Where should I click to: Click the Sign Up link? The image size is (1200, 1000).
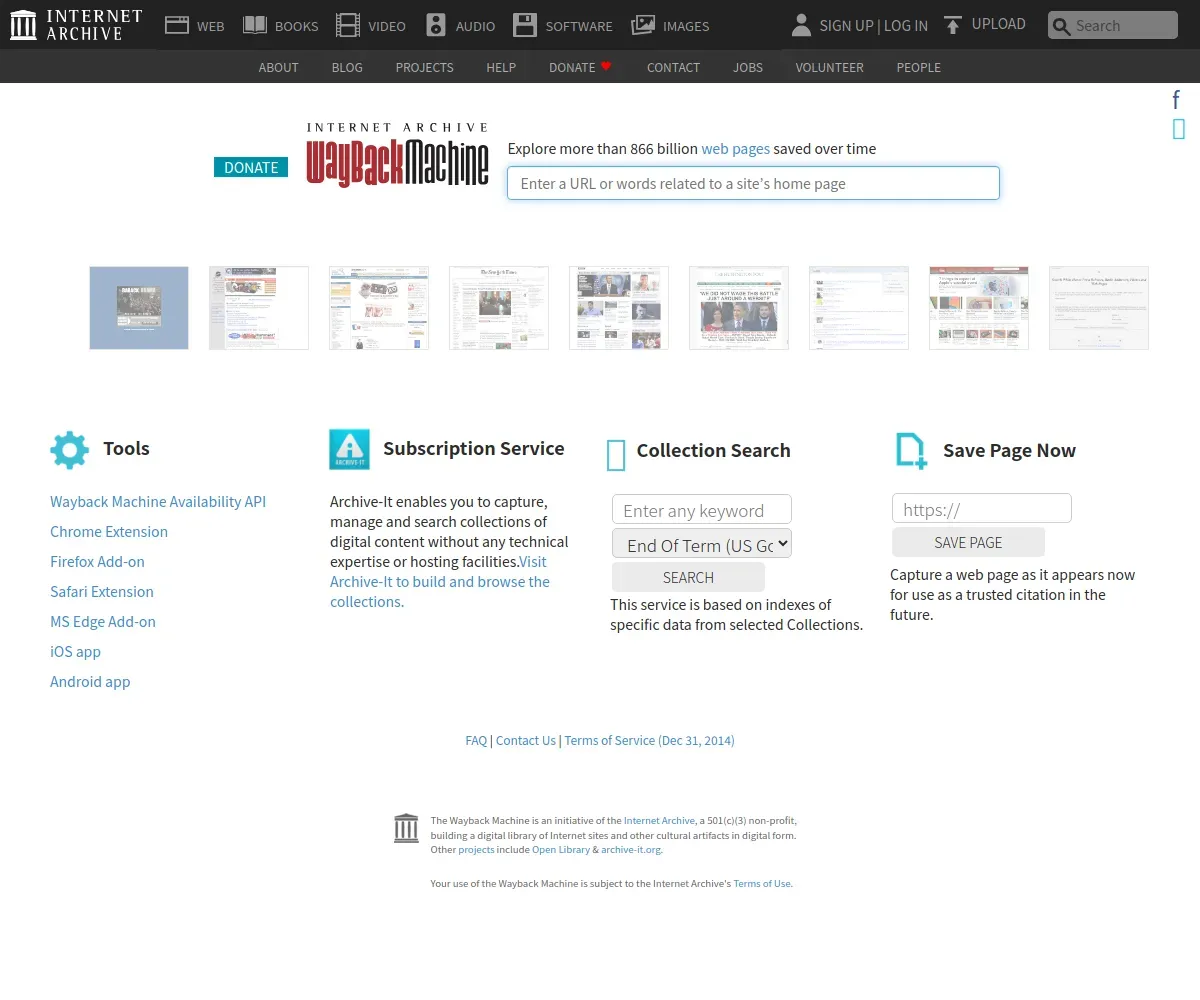click(846, 25)
